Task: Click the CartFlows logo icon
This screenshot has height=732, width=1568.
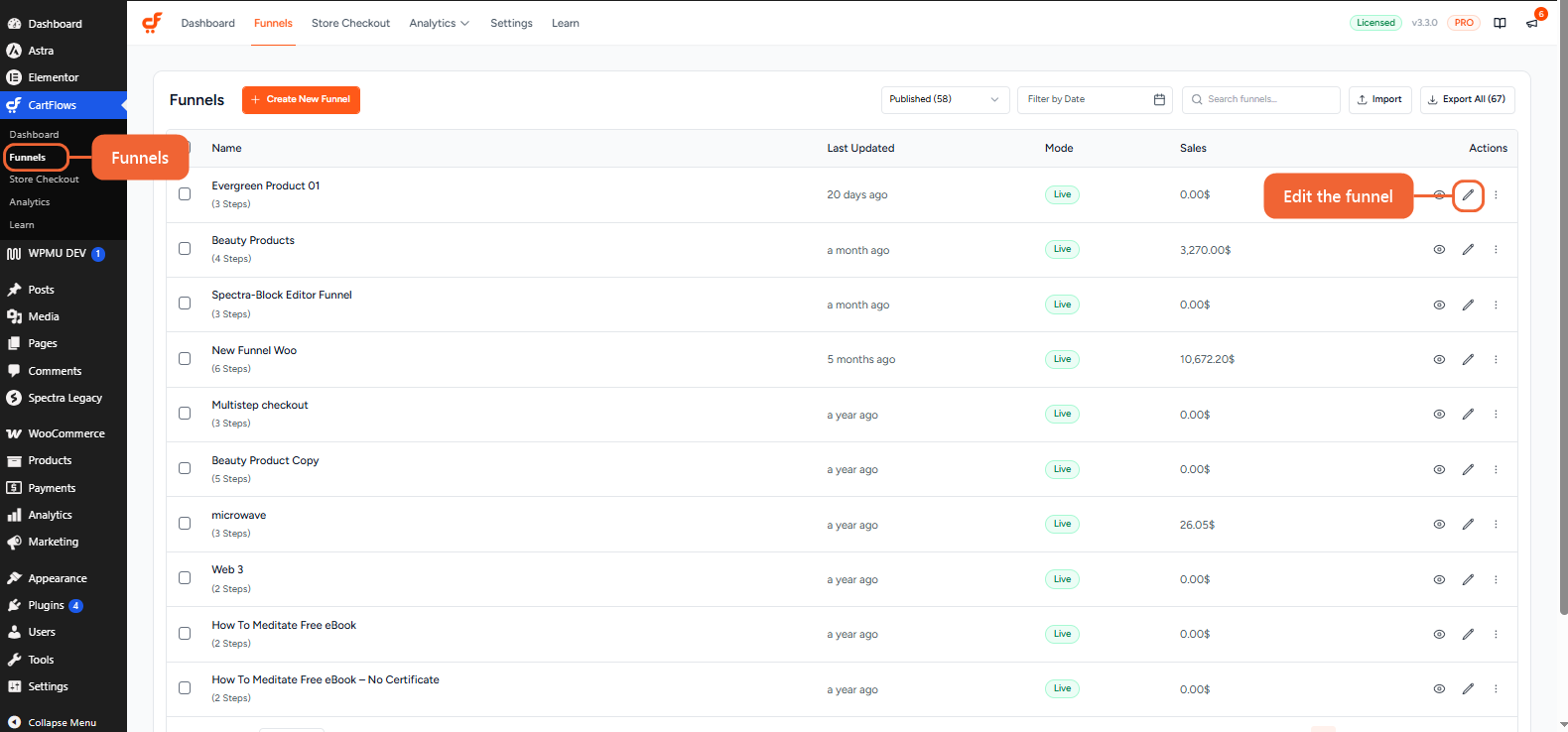Action: click(152, 23)
